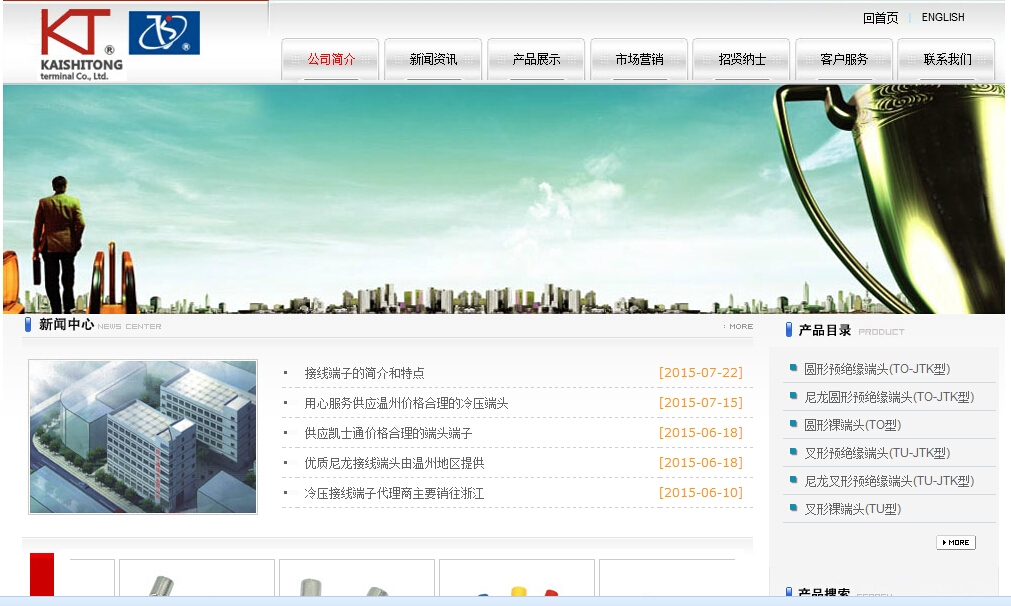Click the bullet before 接线端子的简介和特点
Image resolution: width=1011 pixels, height=606 pixels.
[286, 372]
